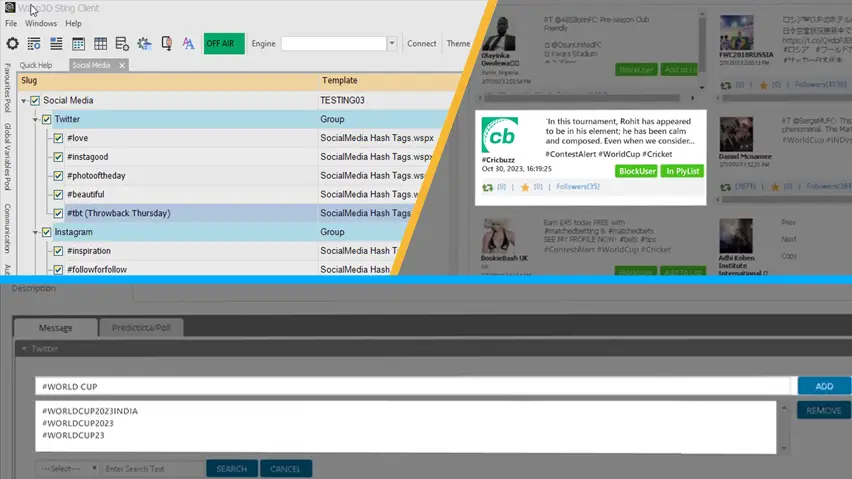Viewport: 852px width, 479px height.
Task: Open the Engine dropdown list
Action: pyautogui.click(x=391, y=44)
